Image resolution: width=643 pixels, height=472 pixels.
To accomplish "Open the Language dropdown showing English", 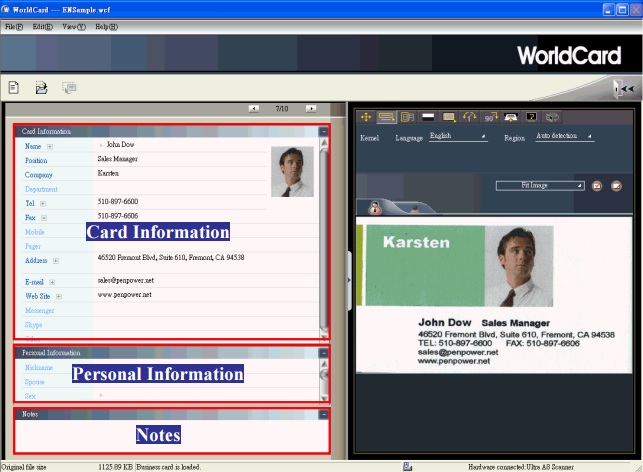I will point(458,136).
